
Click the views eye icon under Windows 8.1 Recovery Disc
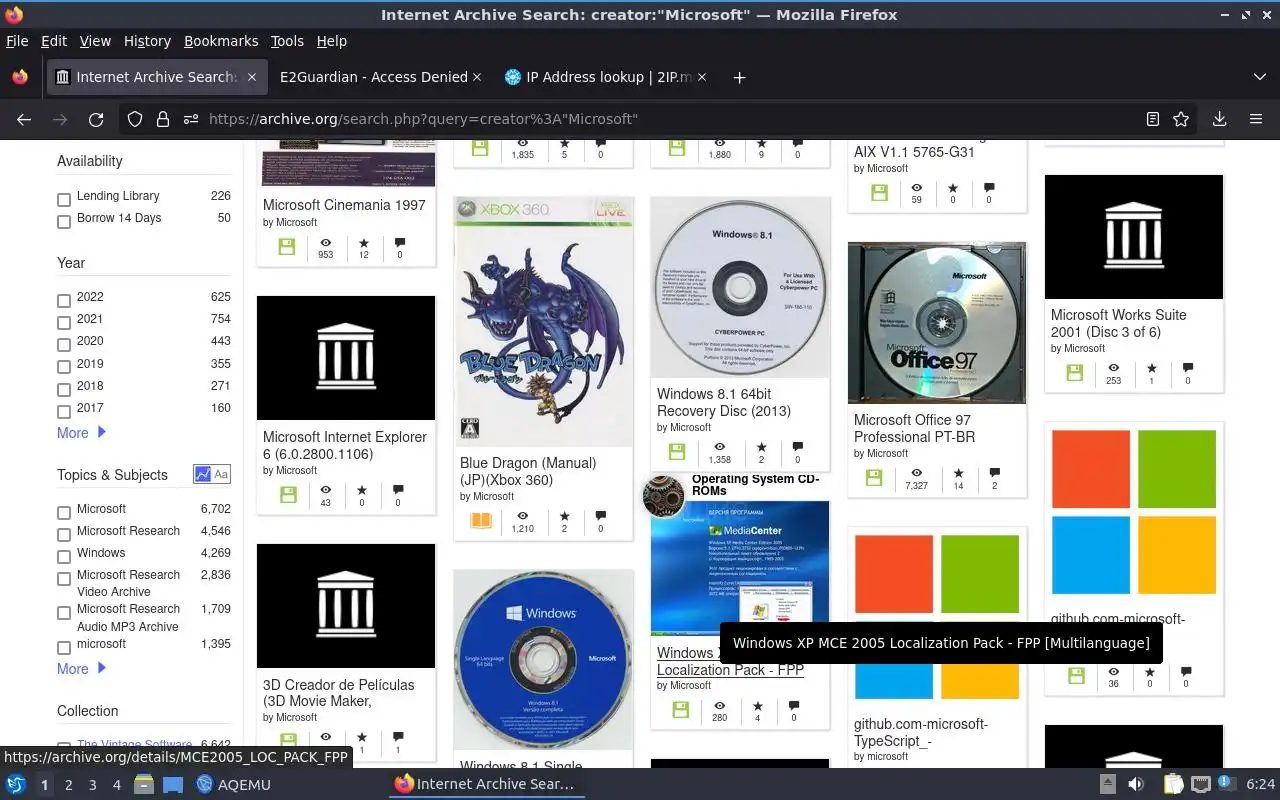pyautogui.click(x=719, y=447)
